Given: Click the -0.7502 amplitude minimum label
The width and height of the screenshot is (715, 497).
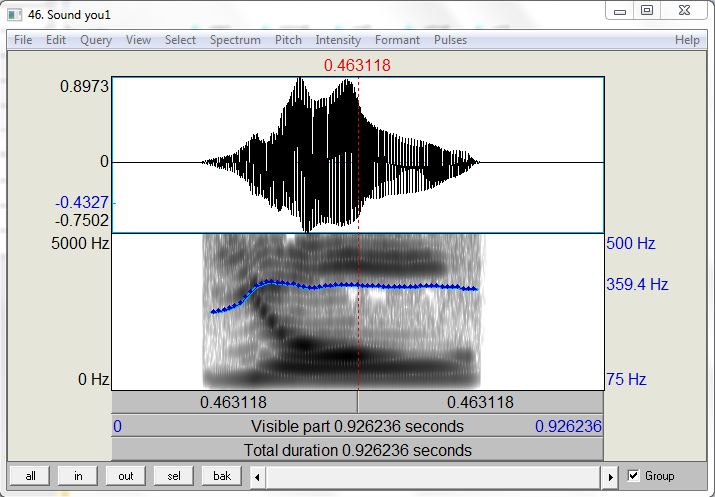Looking at the screenshot, I should point(82,221).
